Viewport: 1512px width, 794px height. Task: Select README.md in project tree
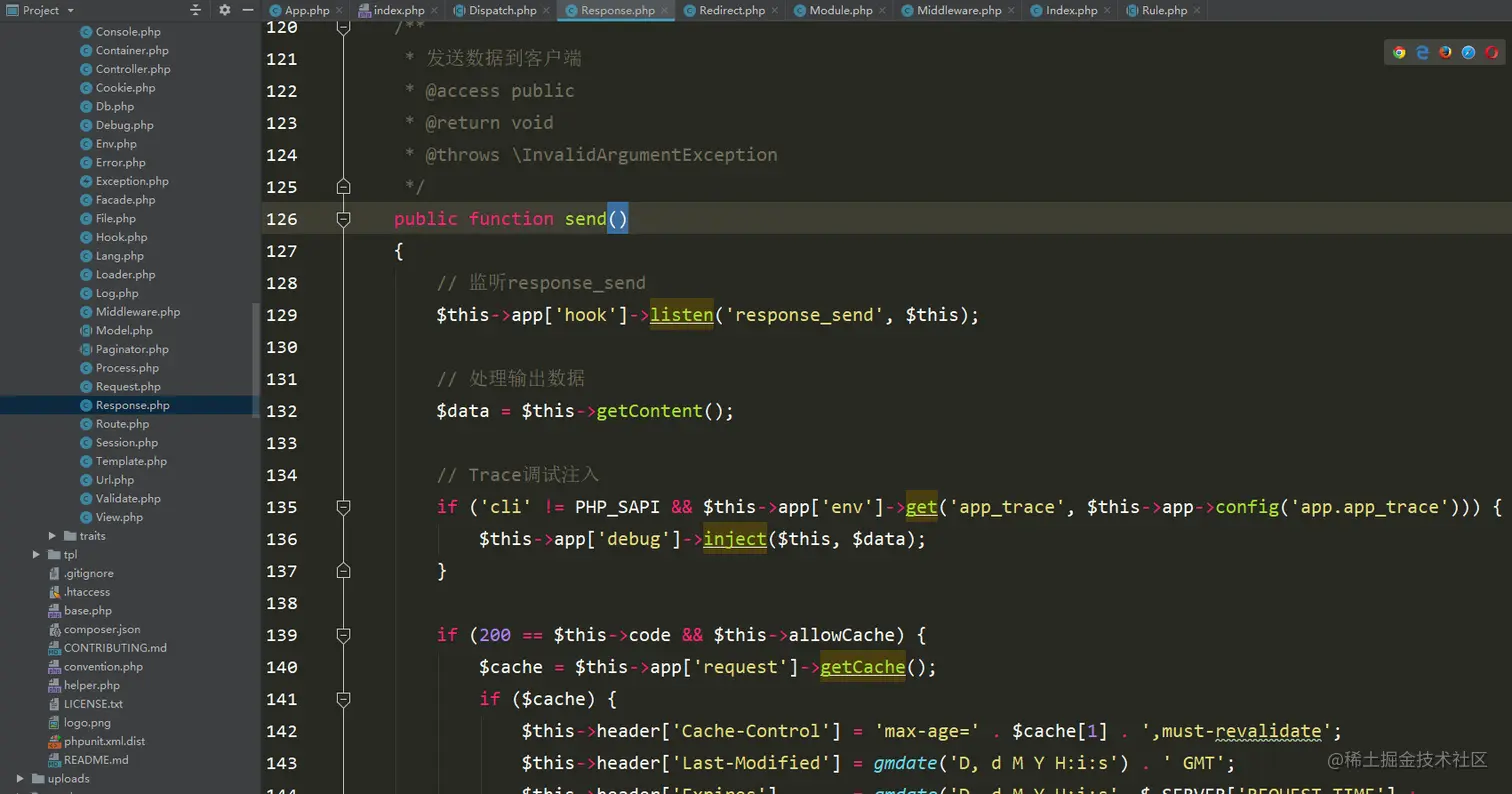[x=96, y=760]
